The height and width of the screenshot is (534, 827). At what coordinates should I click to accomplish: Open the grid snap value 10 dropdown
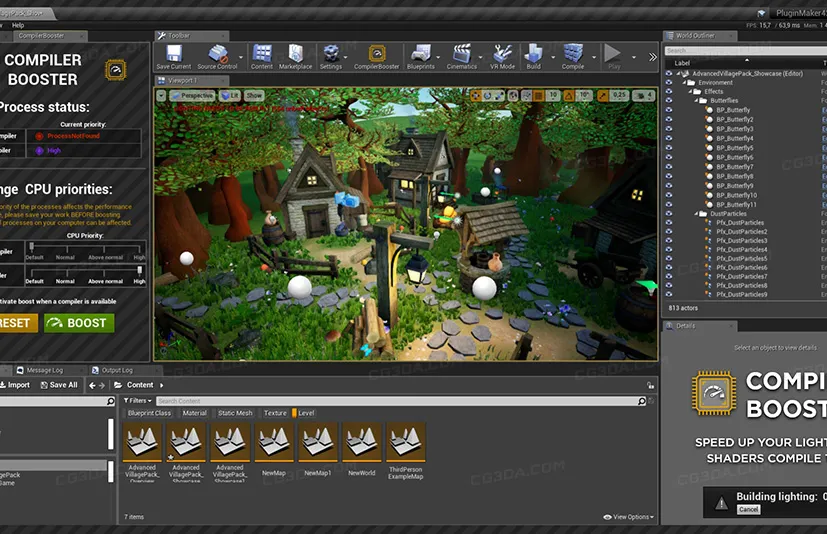pos(553,96)
